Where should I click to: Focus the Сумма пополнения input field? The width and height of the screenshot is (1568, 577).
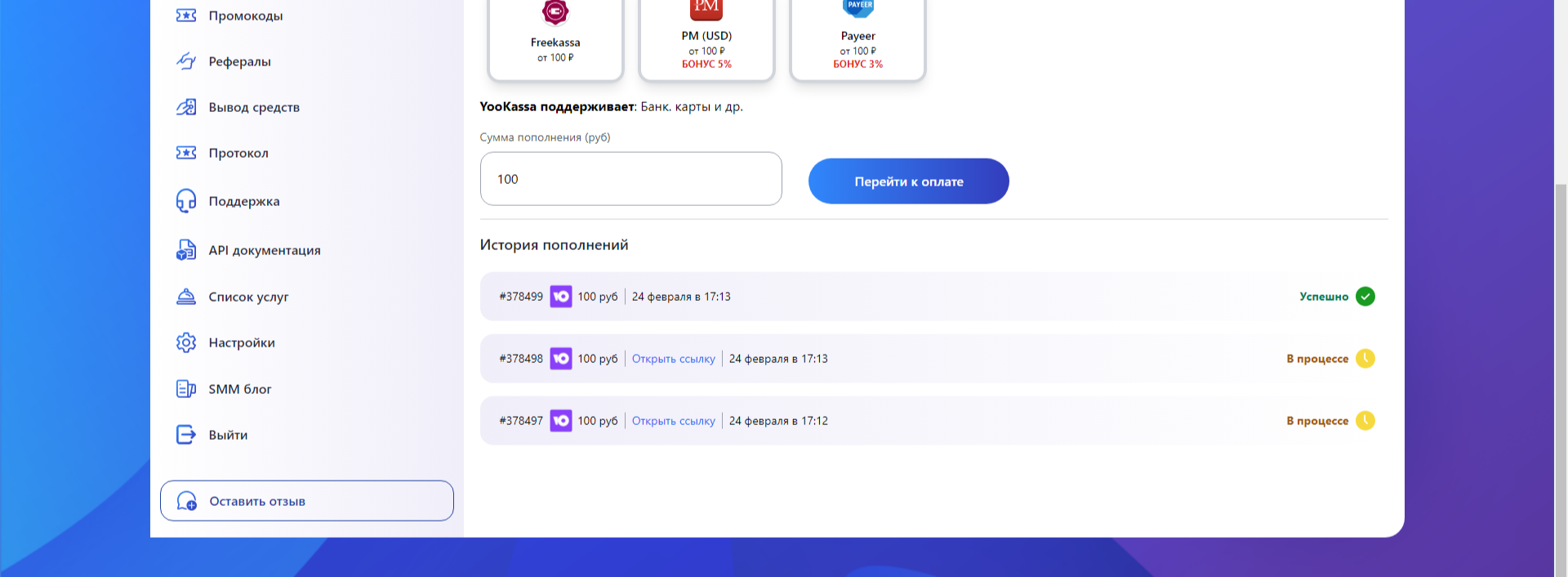[631, 179]
